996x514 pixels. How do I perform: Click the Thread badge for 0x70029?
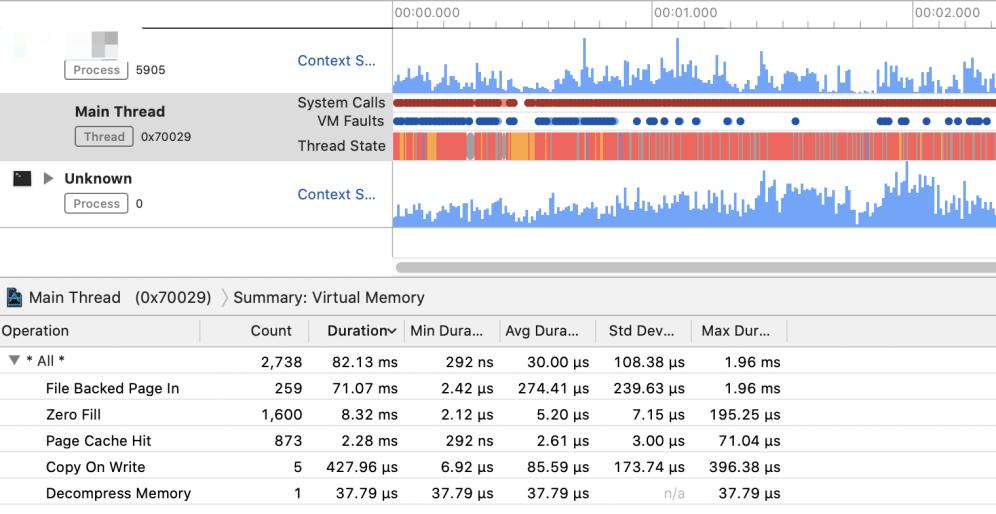coord(104,137)
